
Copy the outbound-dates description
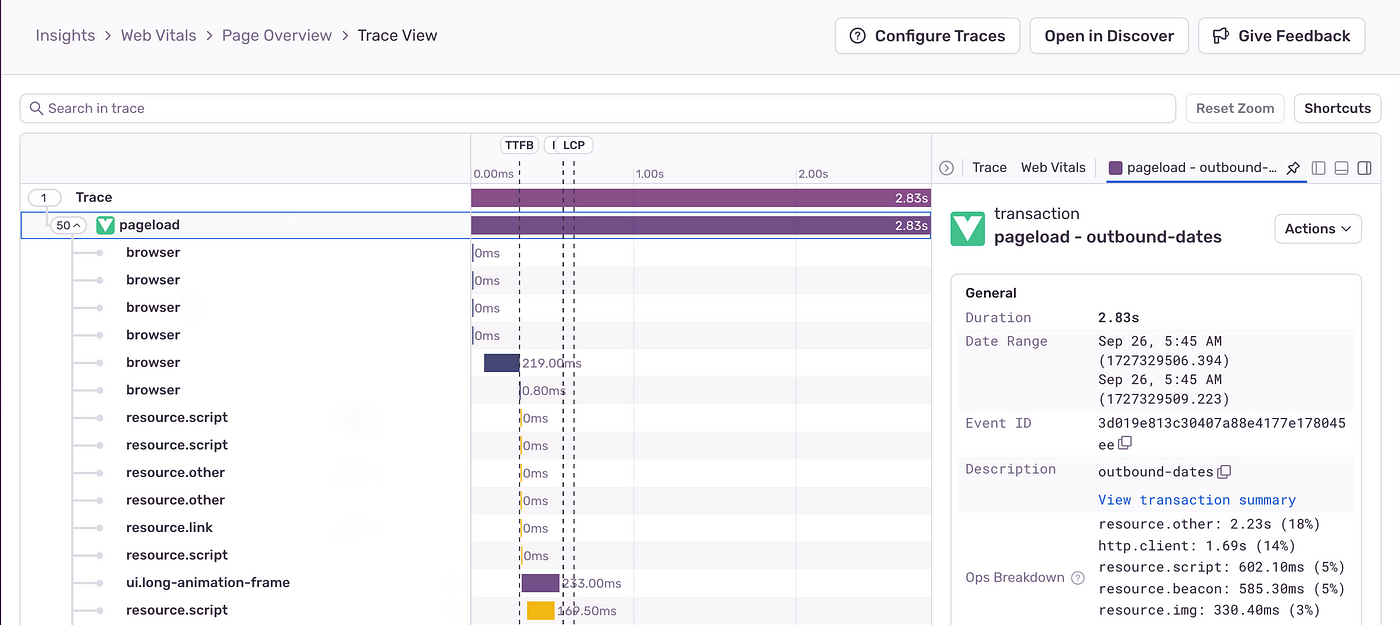pos(1224,472)
